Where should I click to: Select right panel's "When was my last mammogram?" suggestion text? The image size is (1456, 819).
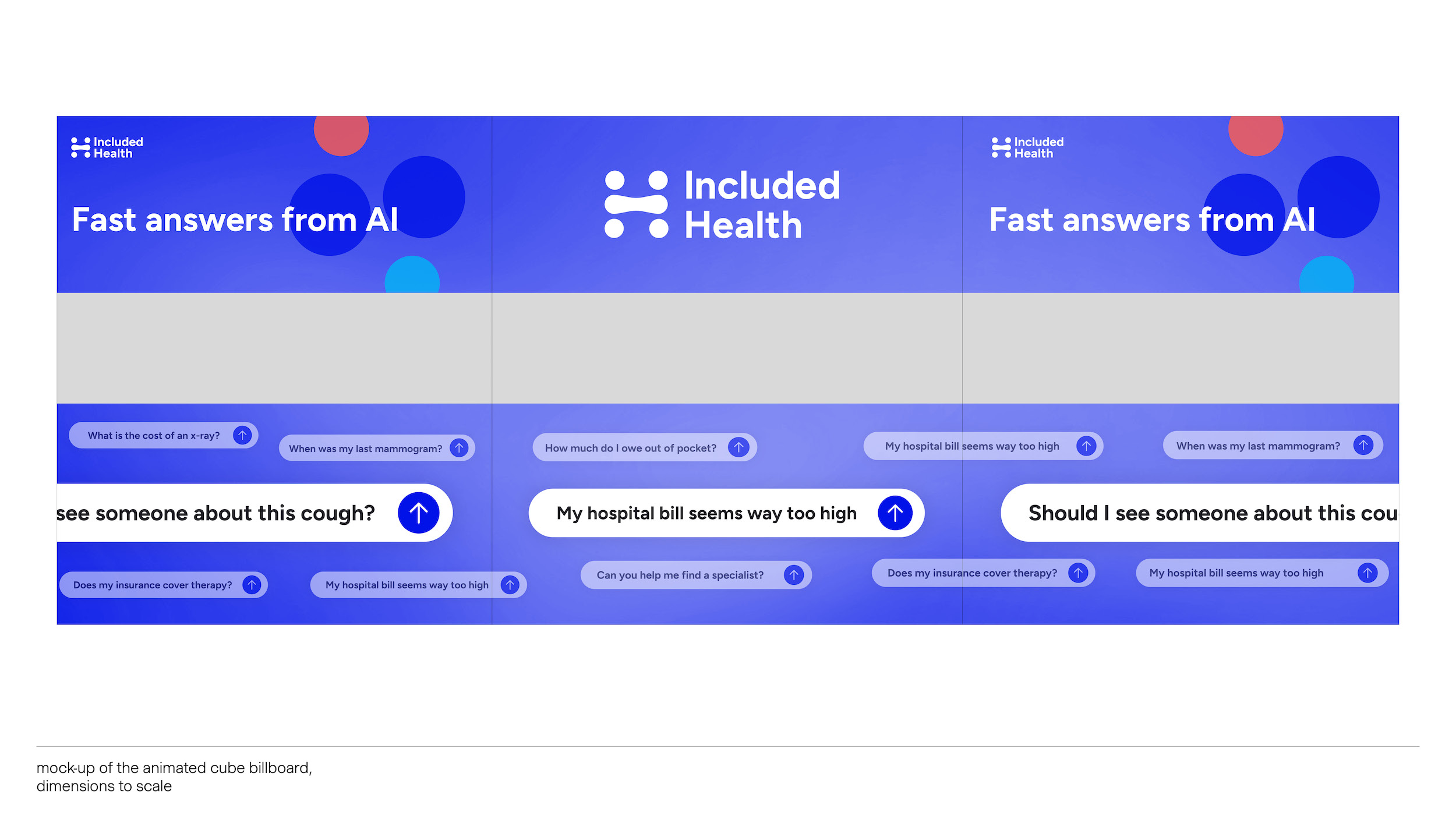click(x=1257, y=446)
